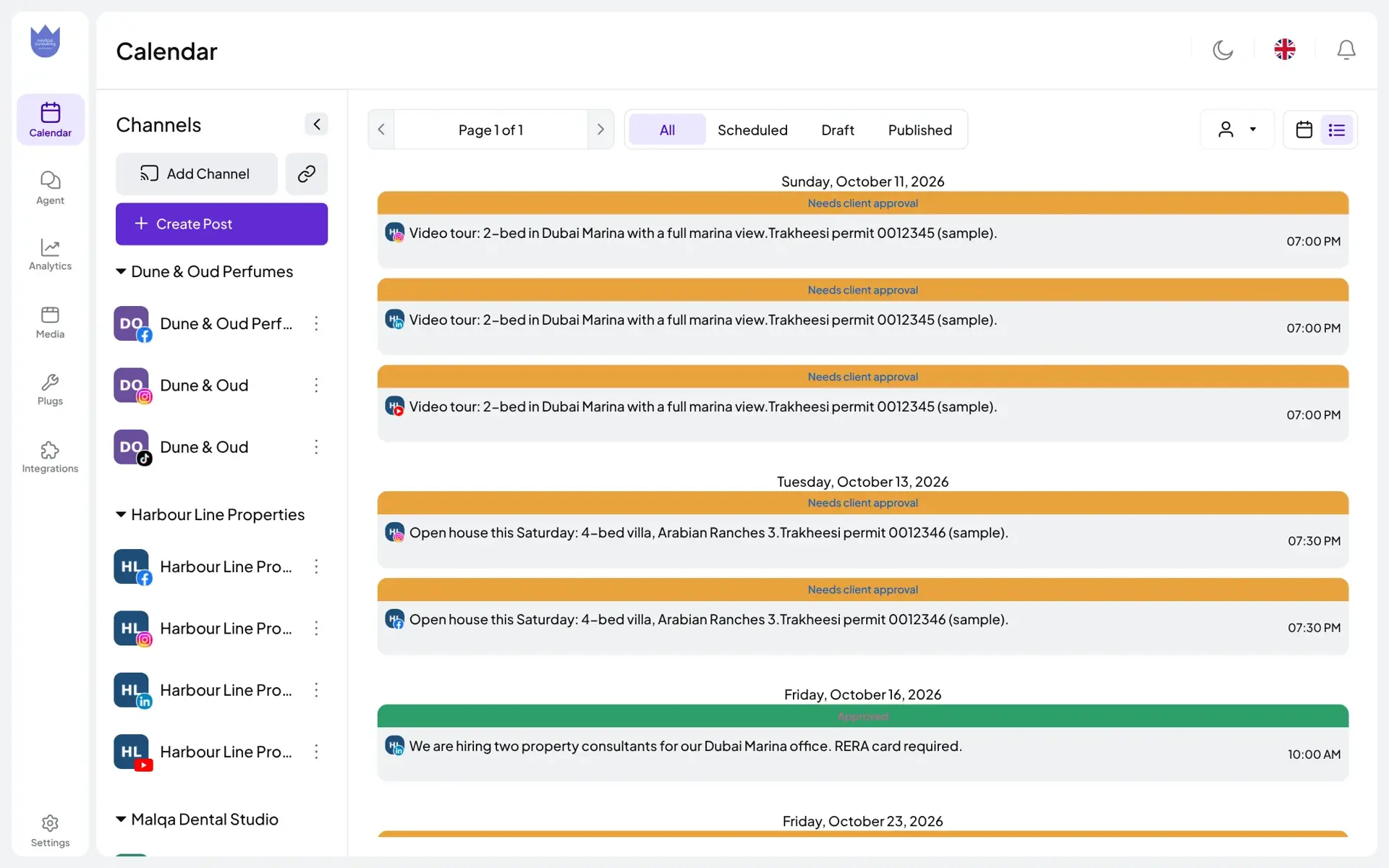Viewport: 1389px width, 868px height.
Task: Select Harbour Line Facebook channel avatar
Action: [132, 567]
